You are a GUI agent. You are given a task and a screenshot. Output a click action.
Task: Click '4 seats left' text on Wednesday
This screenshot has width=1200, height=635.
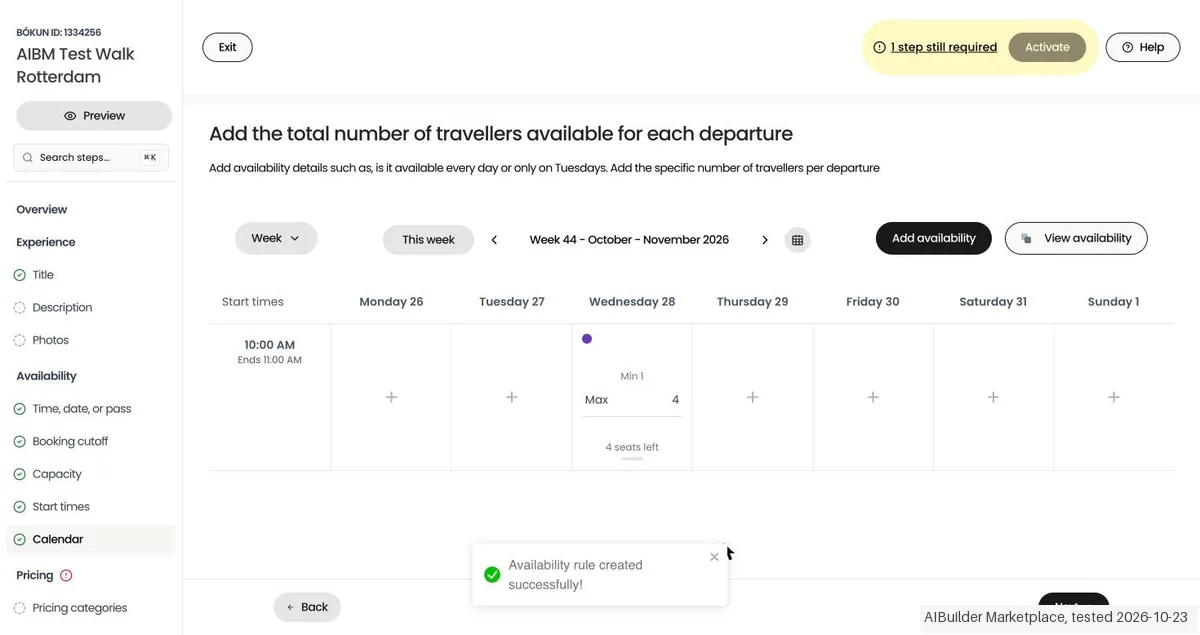click(x=632, y=447)
